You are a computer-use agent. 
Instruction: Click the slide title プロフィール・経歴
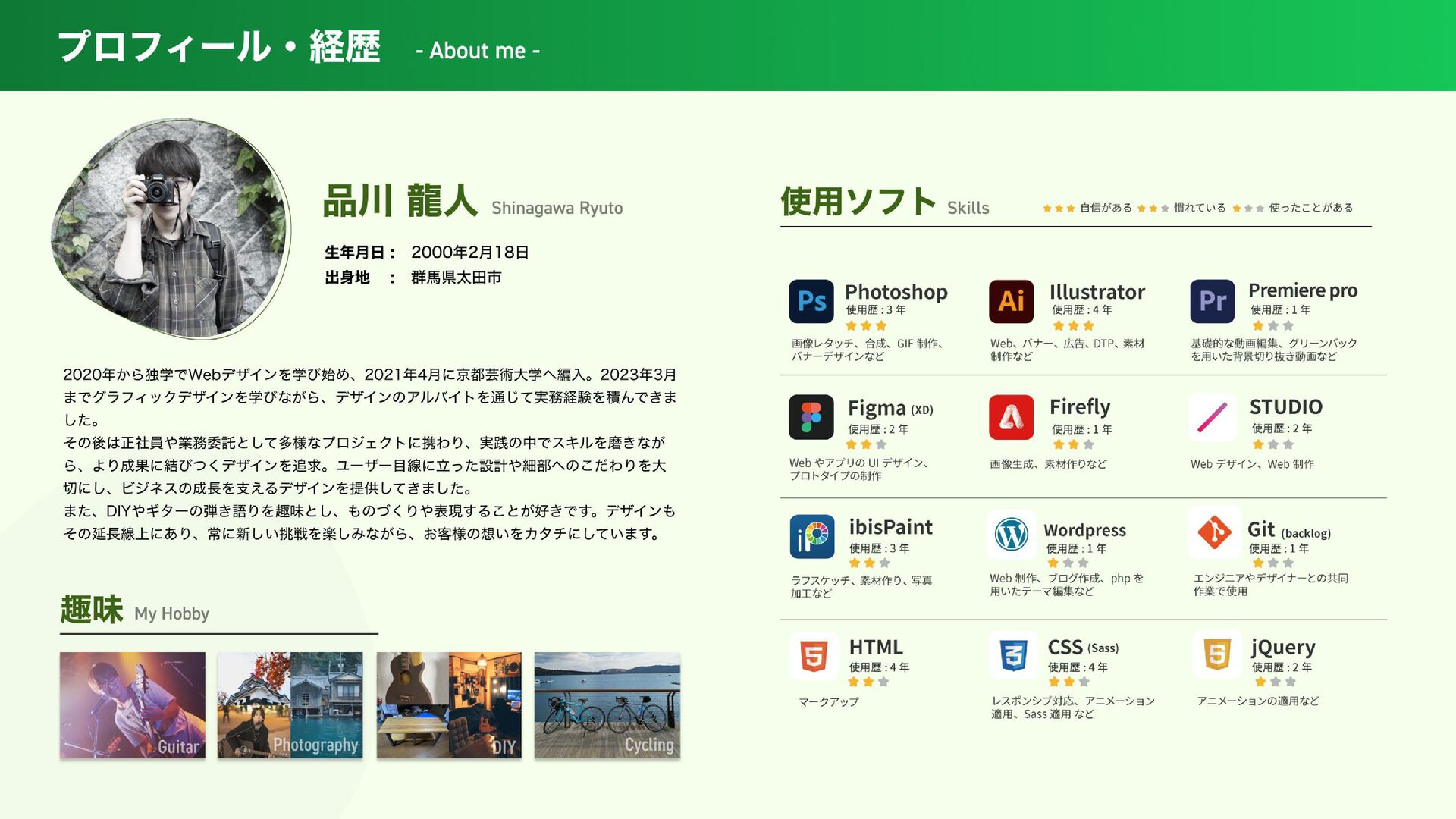pos(219,47)
